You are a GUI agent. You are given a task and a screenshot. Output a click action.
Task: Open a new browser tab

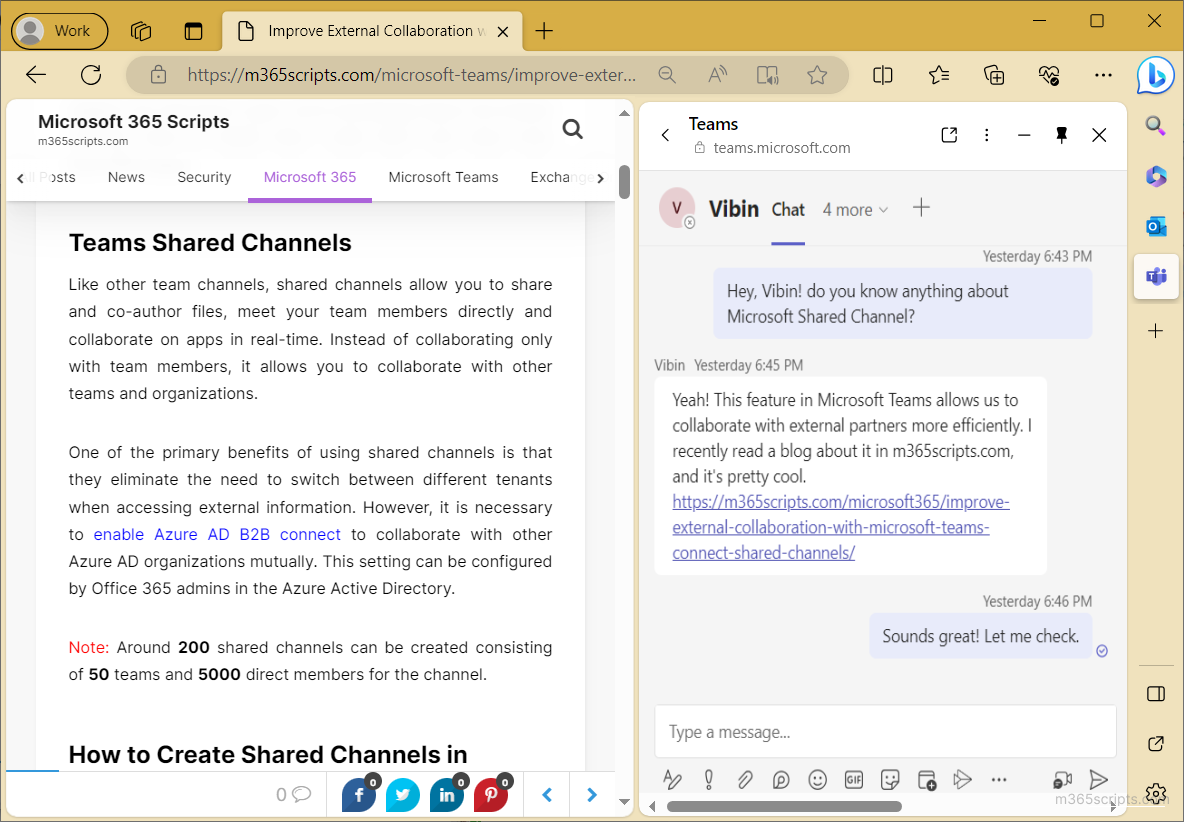click(x=544, y=31)
